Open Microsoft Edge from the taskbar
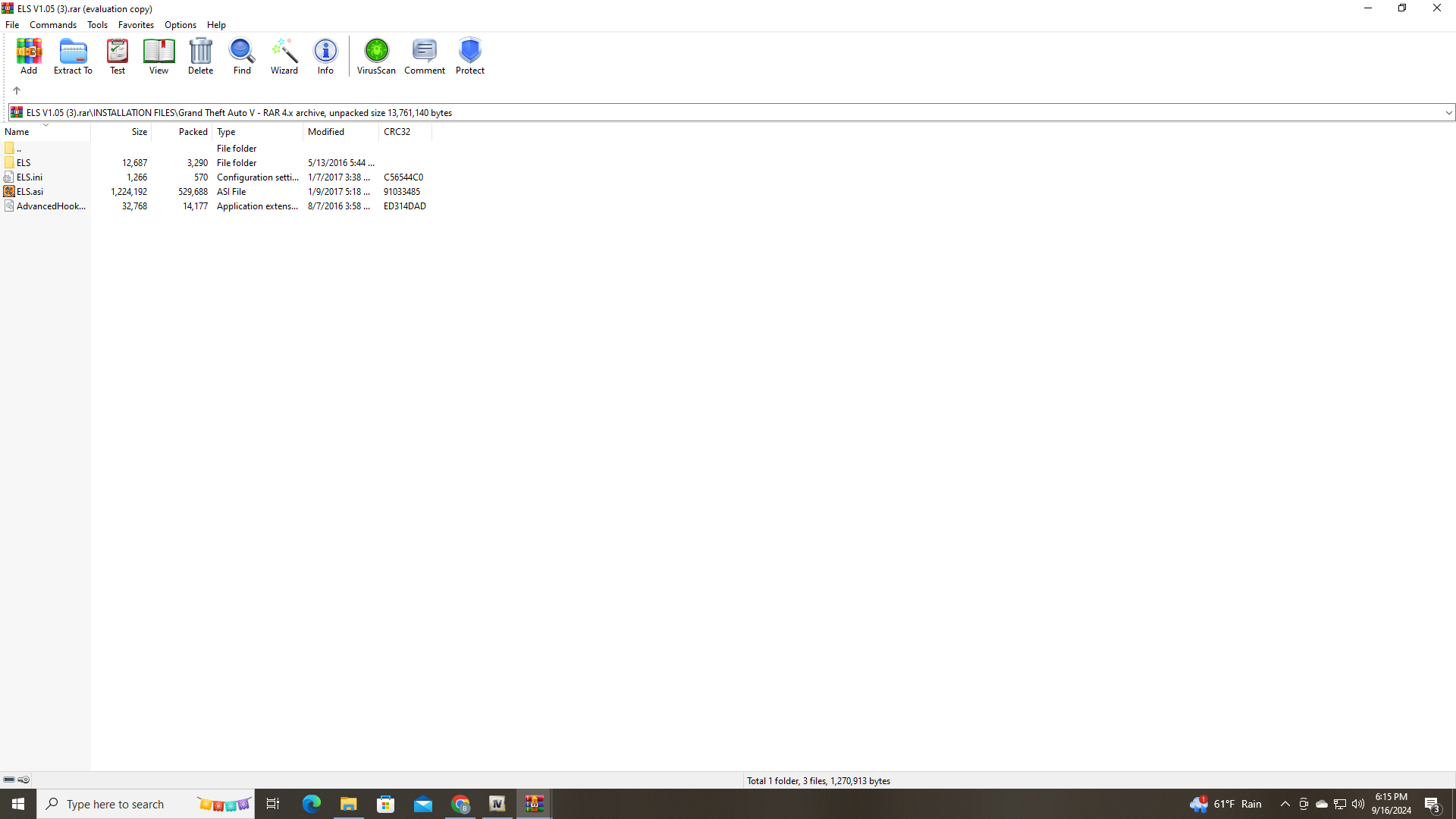Image resolution: width=1456 pixels, height=819 pixels. [x=312, y=804]
